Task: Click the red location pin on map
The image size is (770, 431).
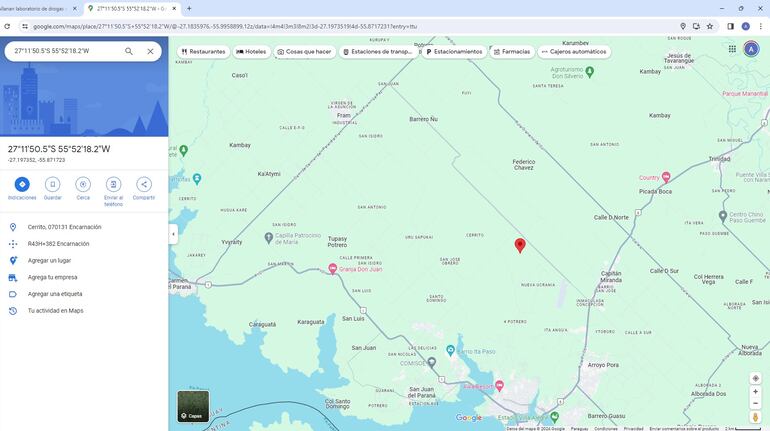Action: click(520, 244)
